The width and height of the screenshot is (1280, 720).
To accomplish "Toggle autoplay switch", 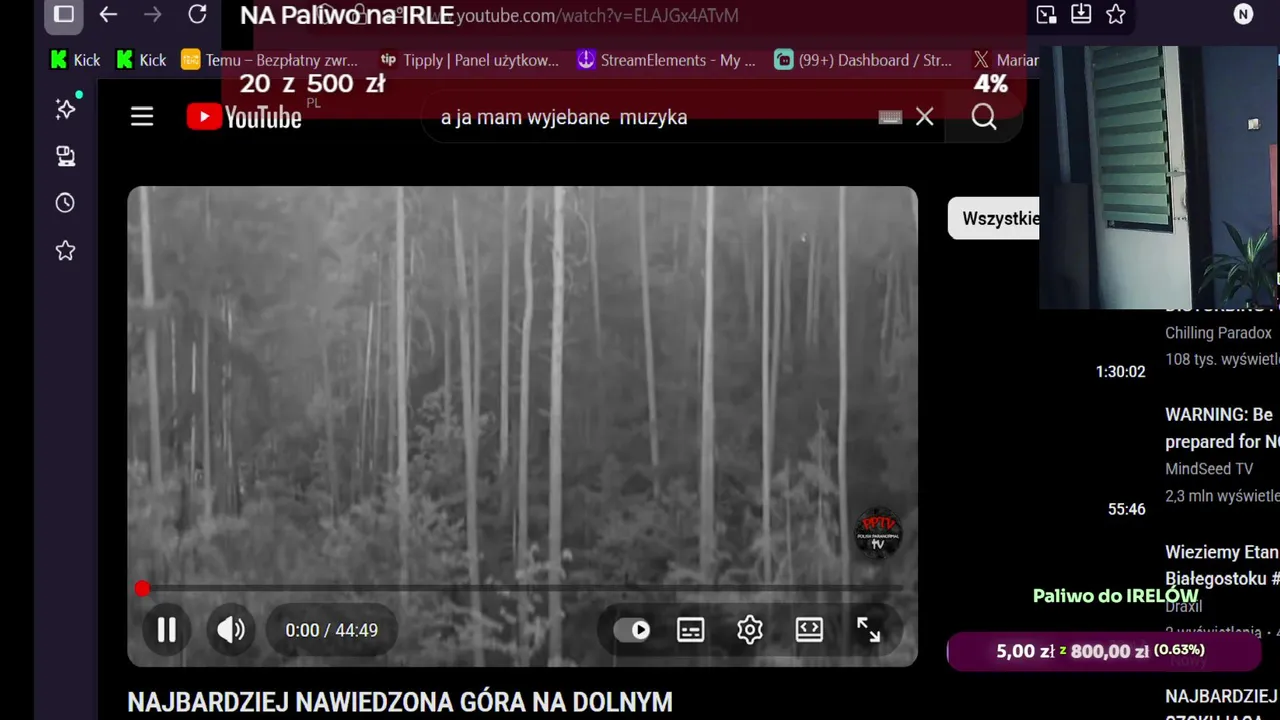I will pyautogui.click(x=632, y=630).
